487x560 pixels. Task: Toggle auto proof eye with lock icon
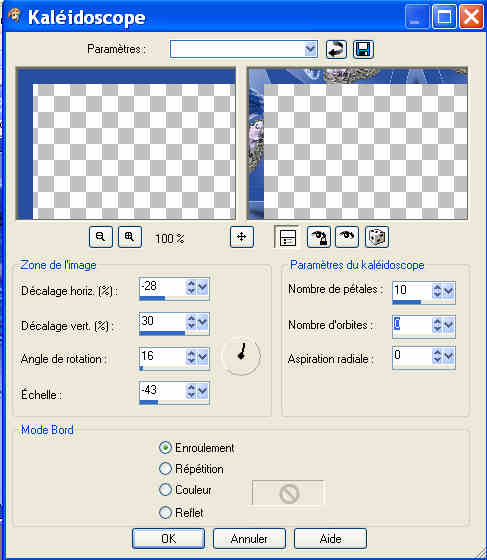319,236
